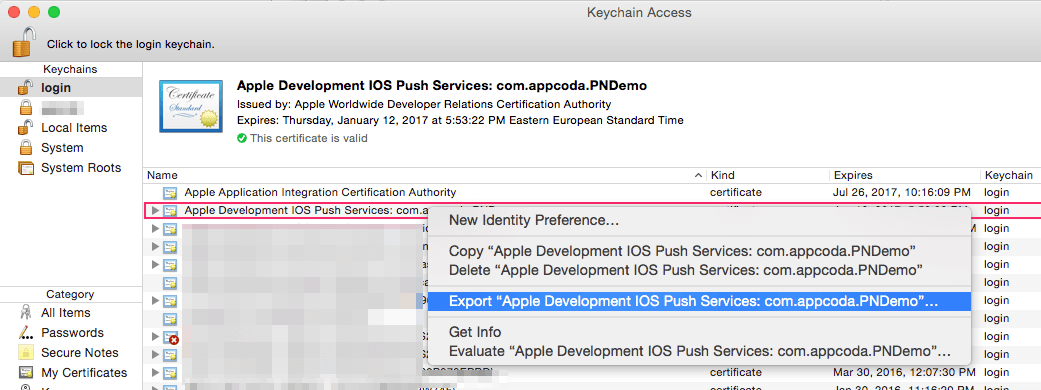Click "login" keychain cell in Apple Application Integration row

(x=997, y=193)
